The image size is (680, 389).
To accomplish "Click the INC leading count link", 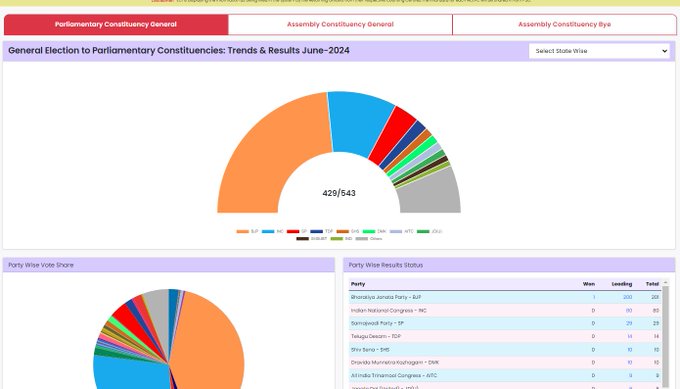I will pos(629,311).
